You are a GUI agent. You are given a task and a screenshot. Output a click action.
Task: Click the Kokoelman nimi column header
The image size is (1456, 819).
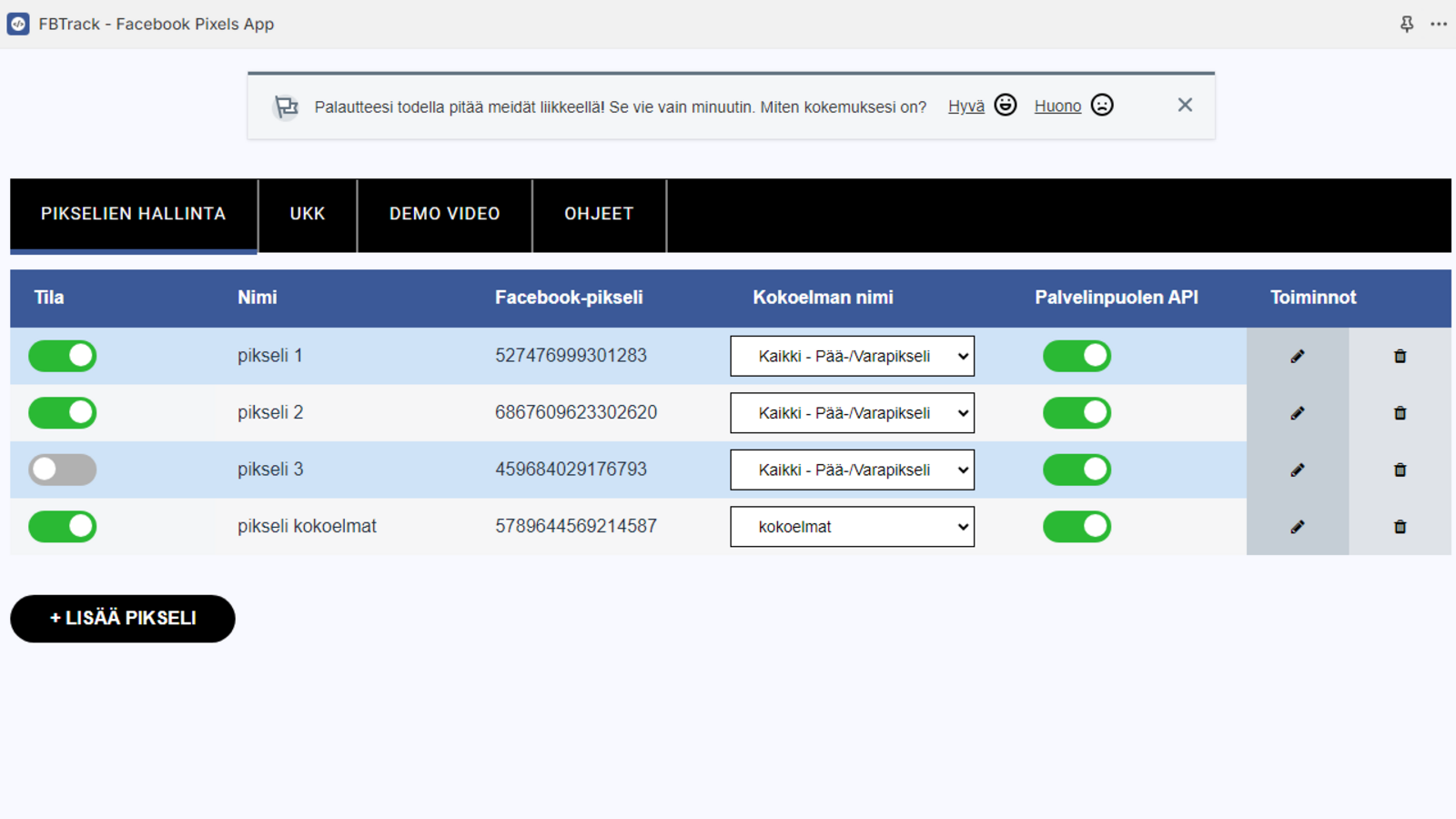pos(823,298)
